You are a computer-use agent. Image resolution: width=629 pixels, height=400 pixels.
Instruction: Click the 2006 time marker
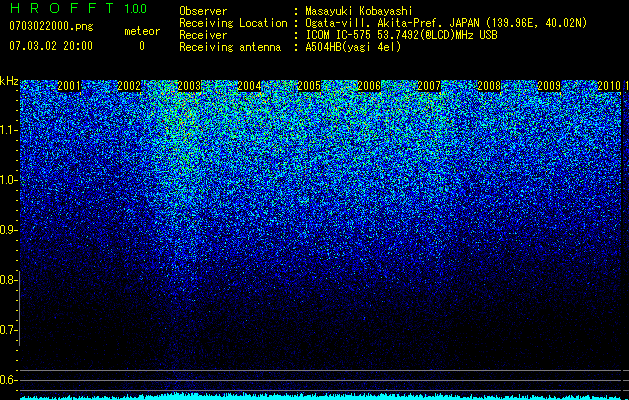tap(369, 86)
